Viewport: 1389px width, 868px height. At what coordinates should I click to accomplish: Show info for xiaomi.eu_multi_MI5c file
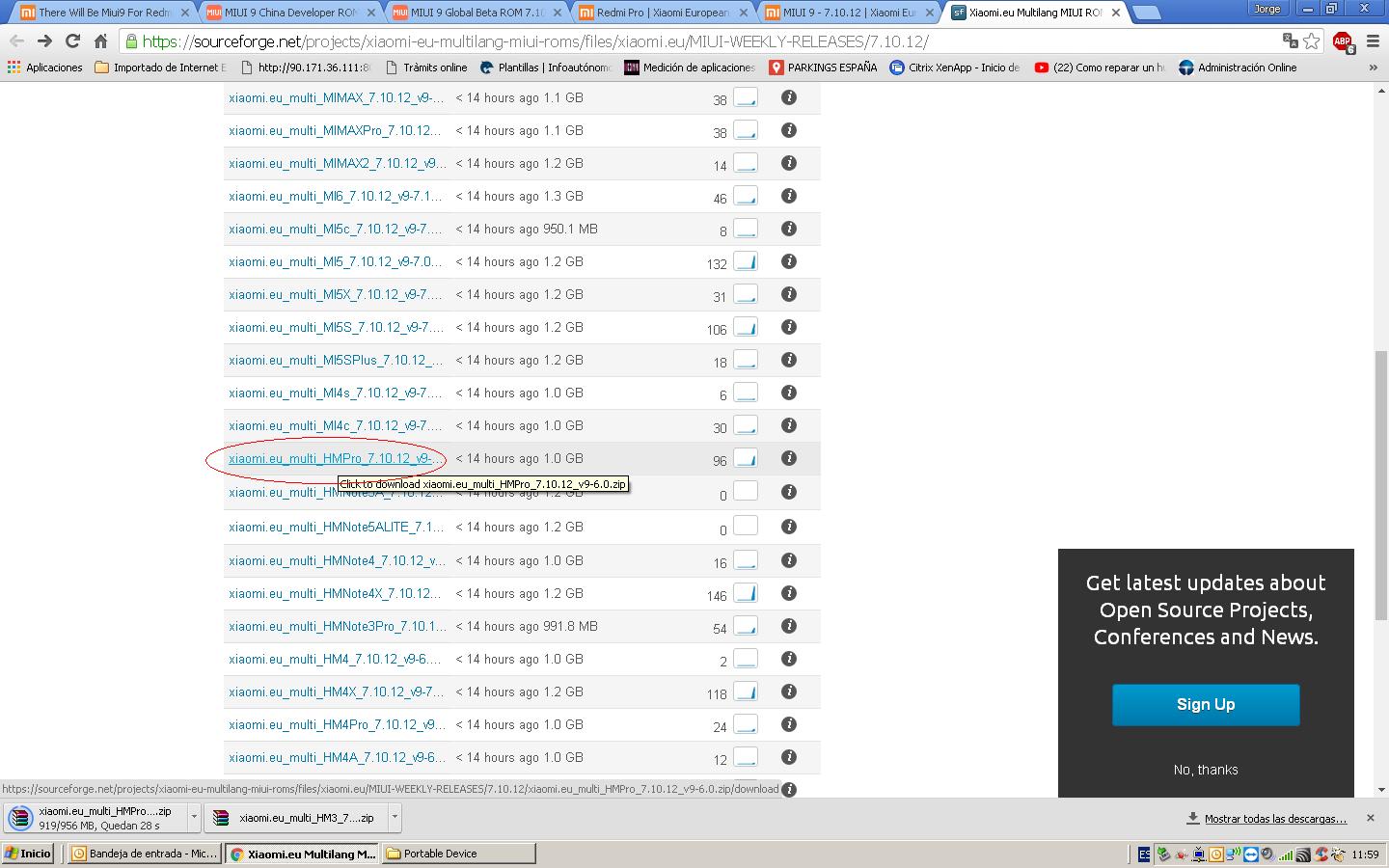tap(789, 229)
